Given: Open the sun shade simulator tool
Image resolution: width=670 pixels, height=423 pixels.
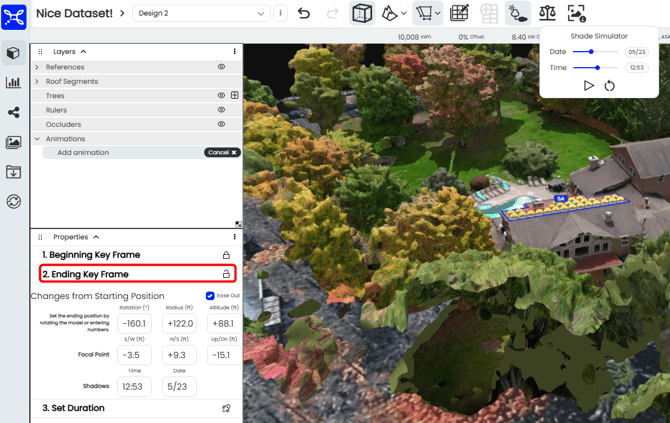Looking at the screenshot, I should coord(517,13).
